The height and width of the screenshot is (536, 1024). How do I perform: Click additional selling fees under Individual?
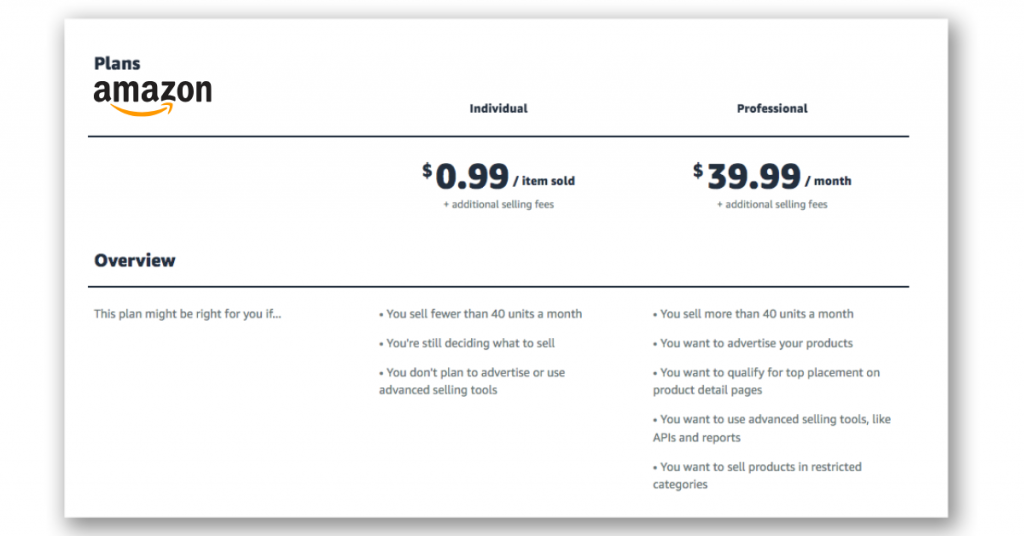click(x=498, y=204)
